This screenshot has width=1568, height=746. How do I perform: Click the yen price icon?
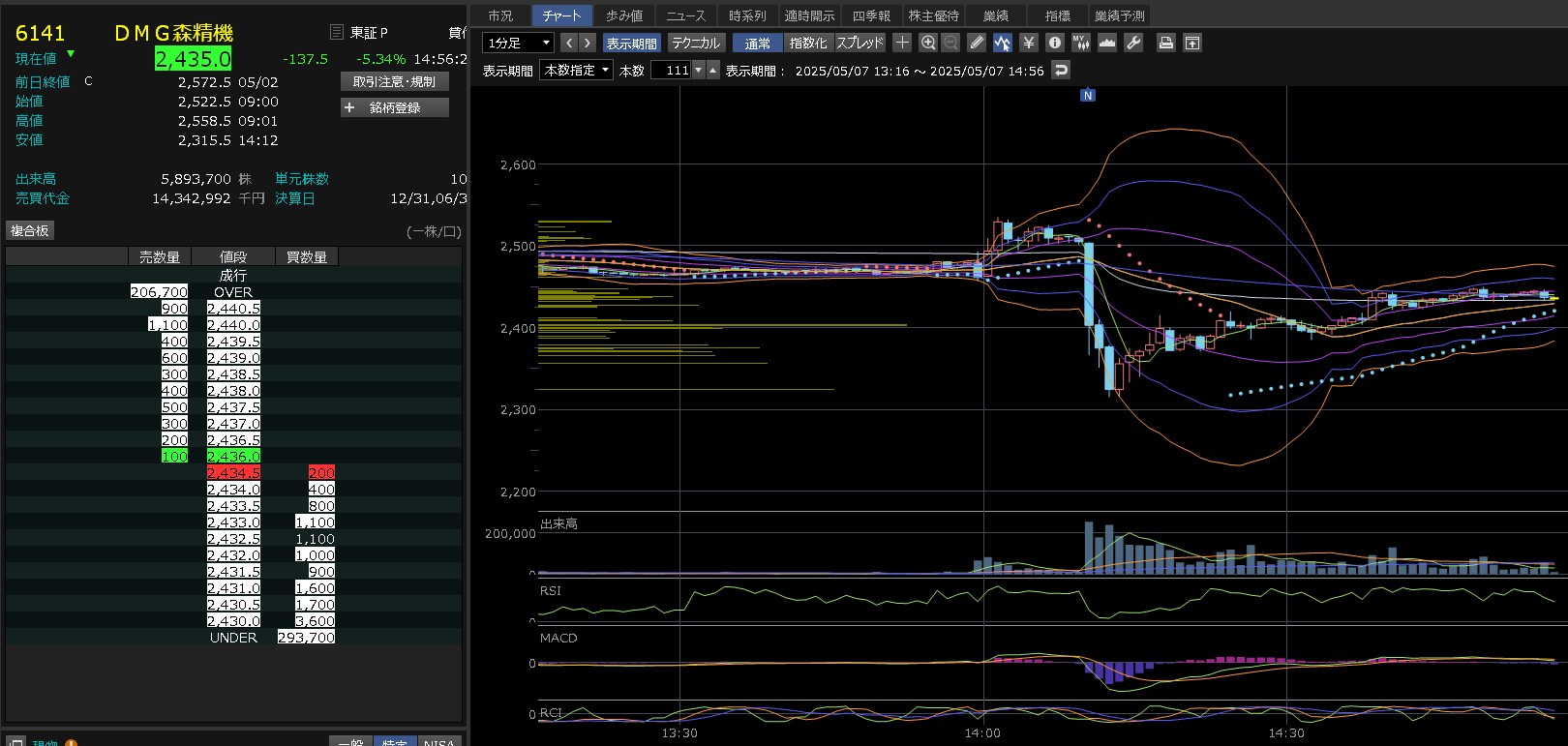[x=1029, y=43]
